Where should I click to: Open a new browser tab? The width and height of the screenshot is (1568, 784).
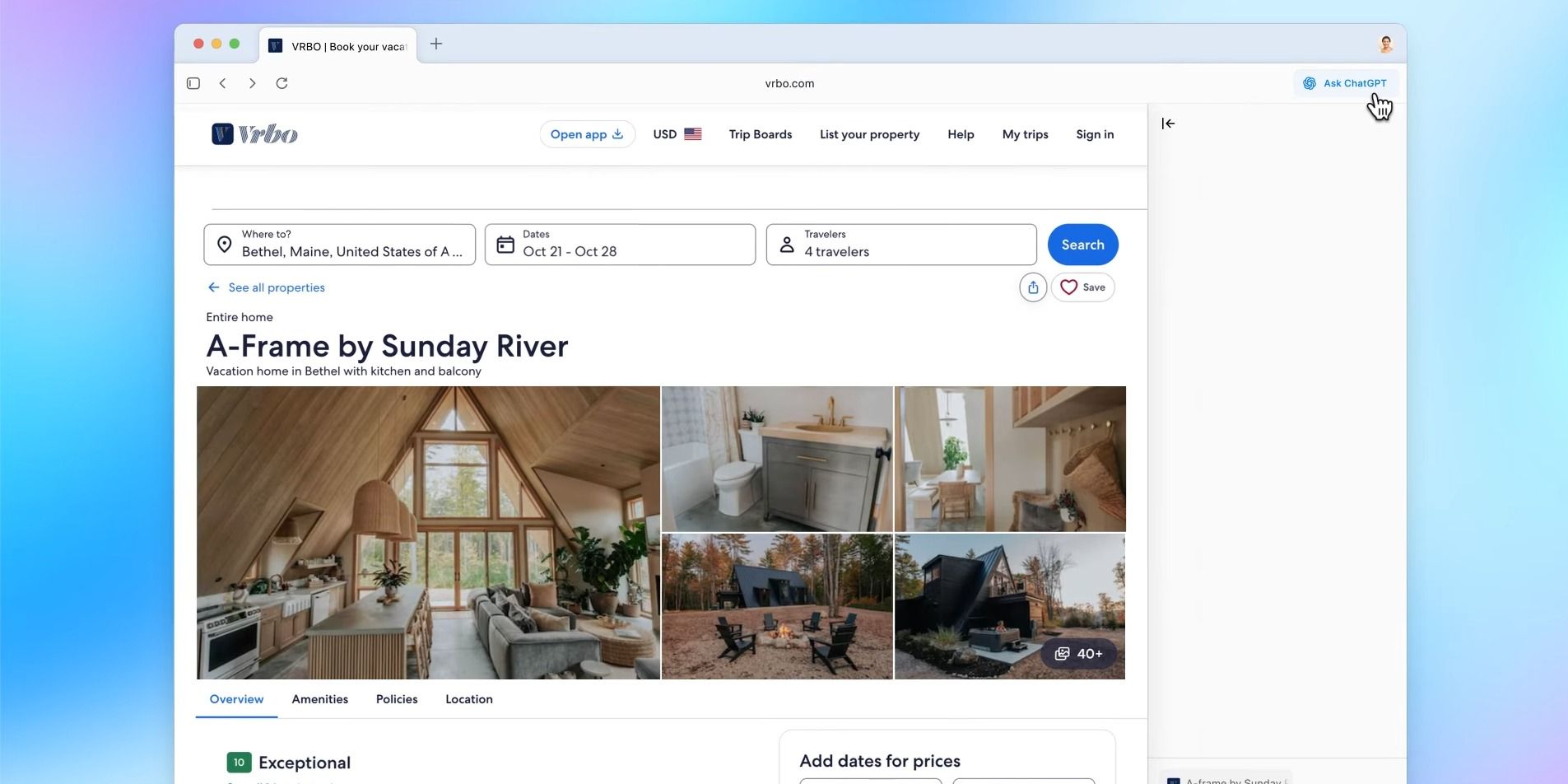pos(436,44)
